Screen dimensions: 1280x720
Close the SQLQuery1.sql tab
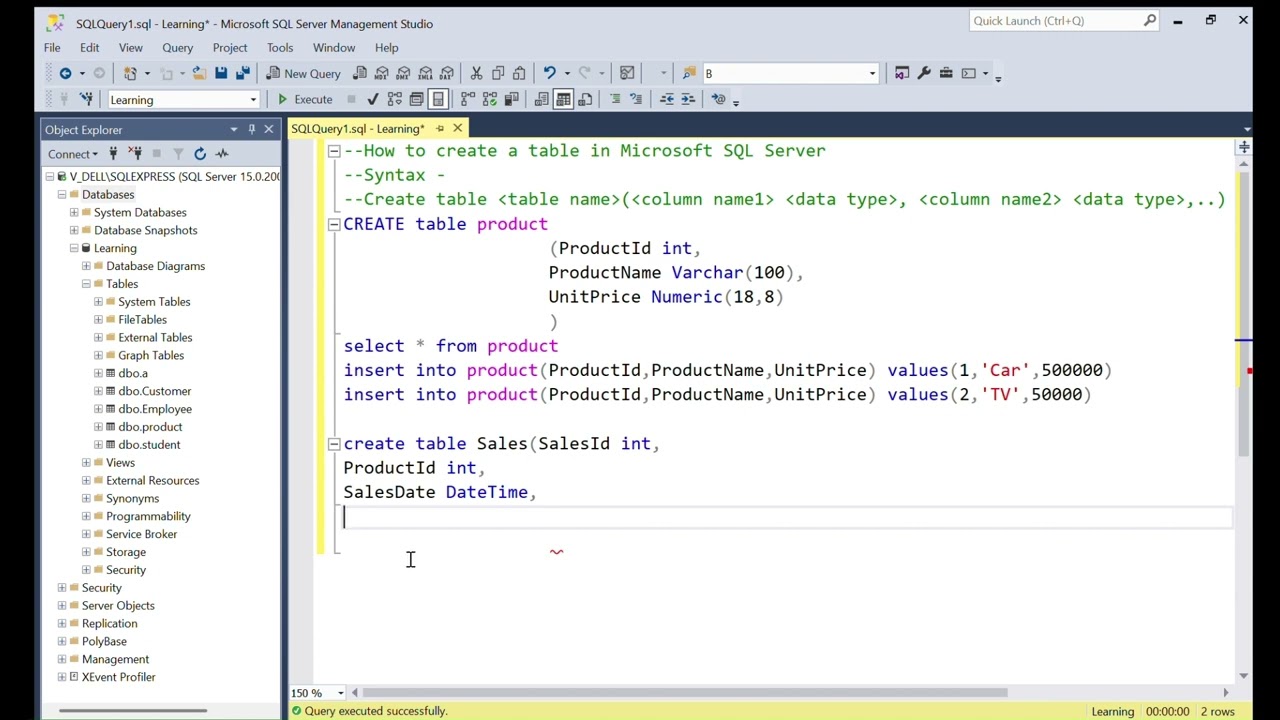[x=457, y=128]
